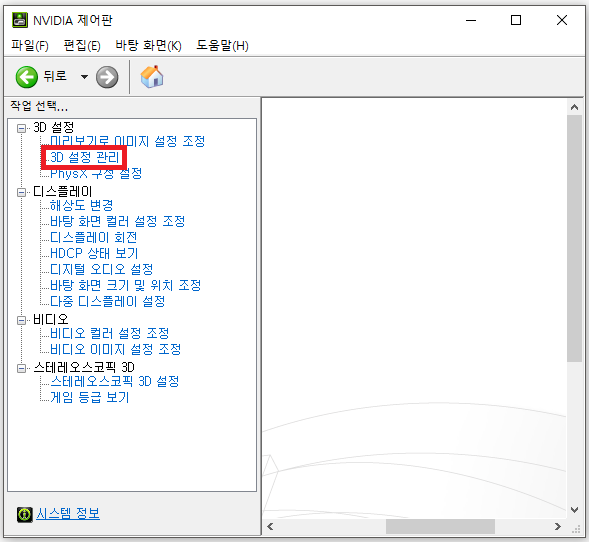Click the 뒤로 back button label
This screenshot has width=589, height=542.
point(55,76)
